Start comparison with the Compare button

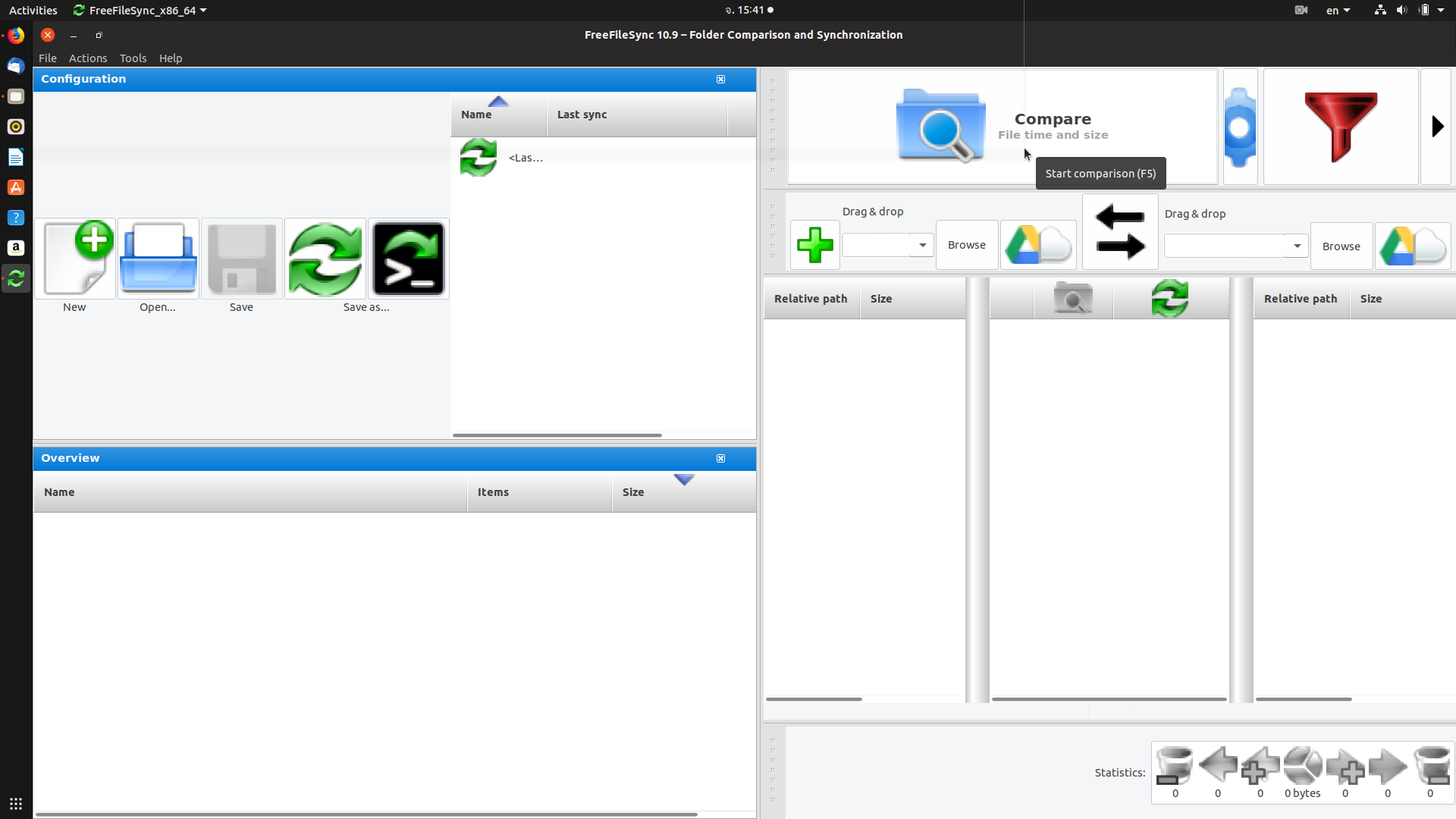click(1003, 127)
